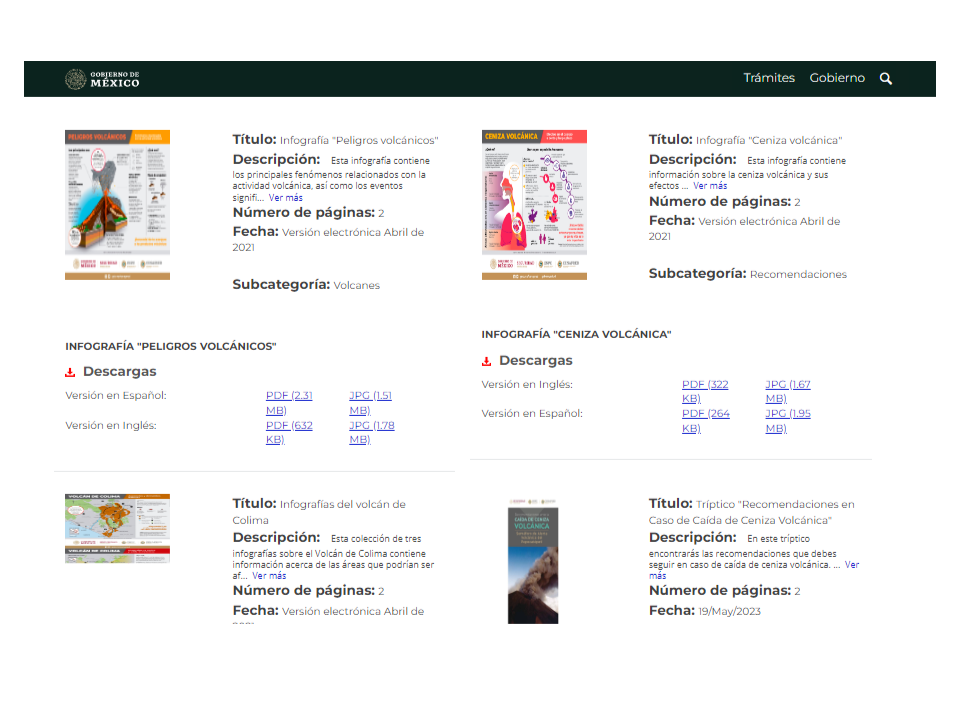Open the Gobierno menu item
This screenshot has width=960, height=720.
pyautogui.click(x=837, y=78)
